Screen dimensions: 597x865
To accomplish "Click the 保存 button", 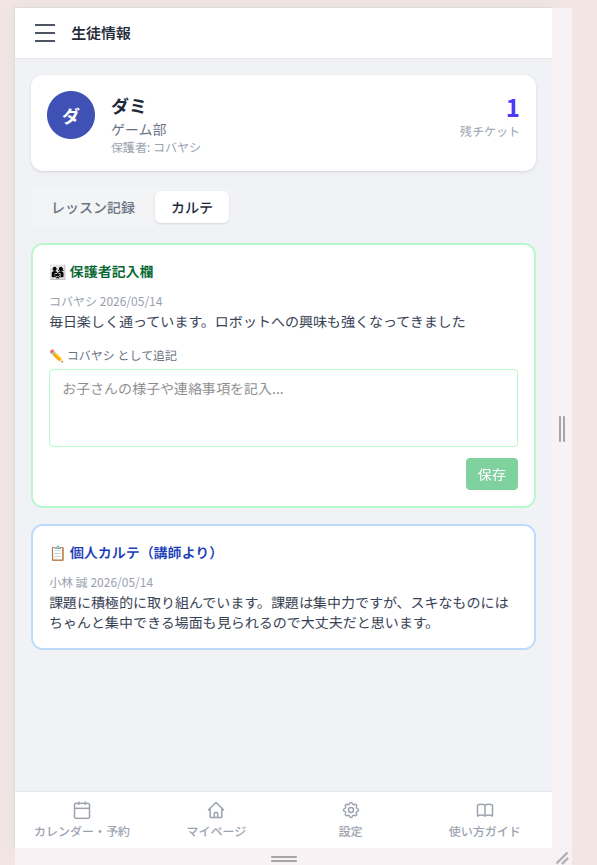I will tap(492, 474).
